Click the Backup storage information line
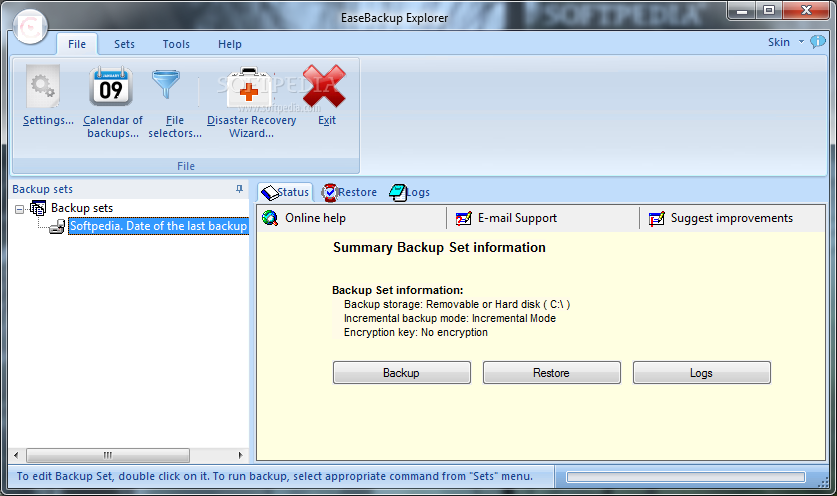The height and width of the screenshot is (496, 837). click(457, 304)
